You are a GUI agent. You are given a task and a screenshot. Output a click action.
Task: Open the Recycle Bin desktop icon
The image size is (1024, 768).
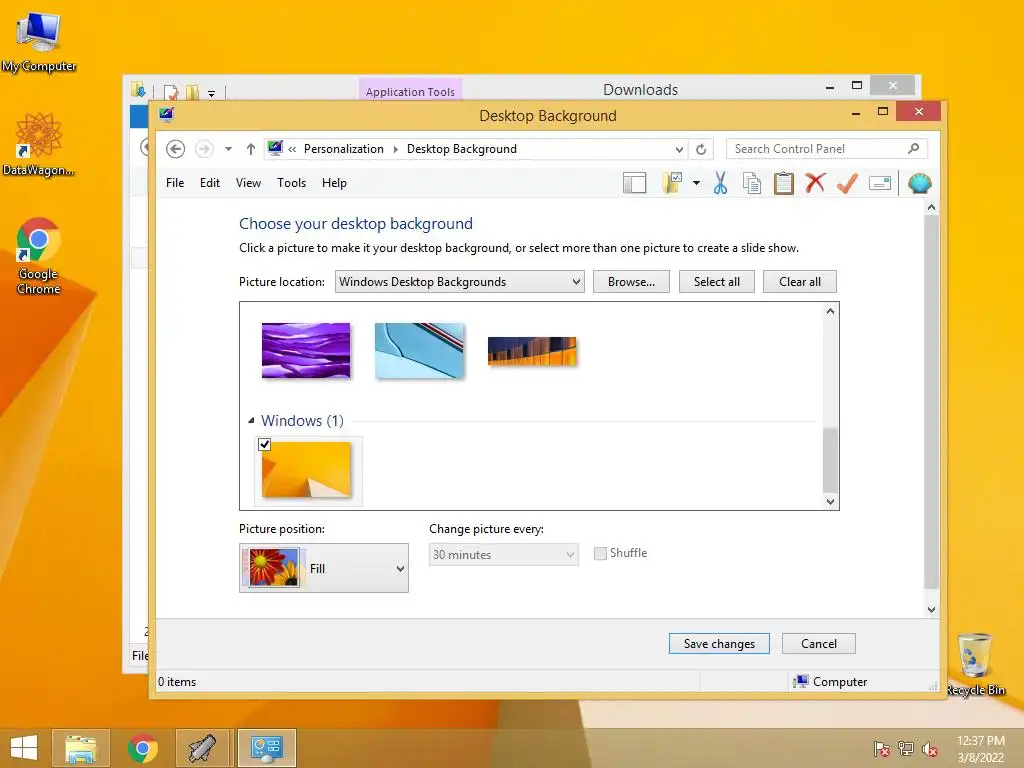[x=975, y=664]
